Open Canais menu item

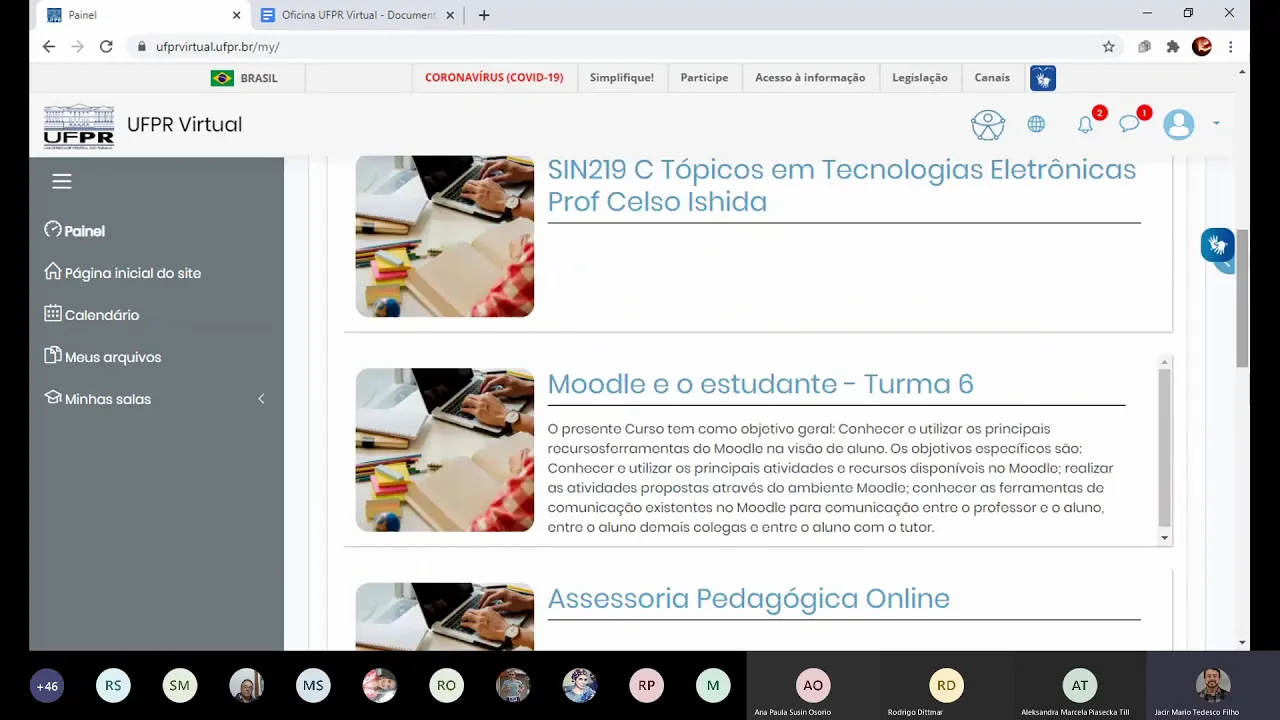pyautogui.click(x=992, y=77)
